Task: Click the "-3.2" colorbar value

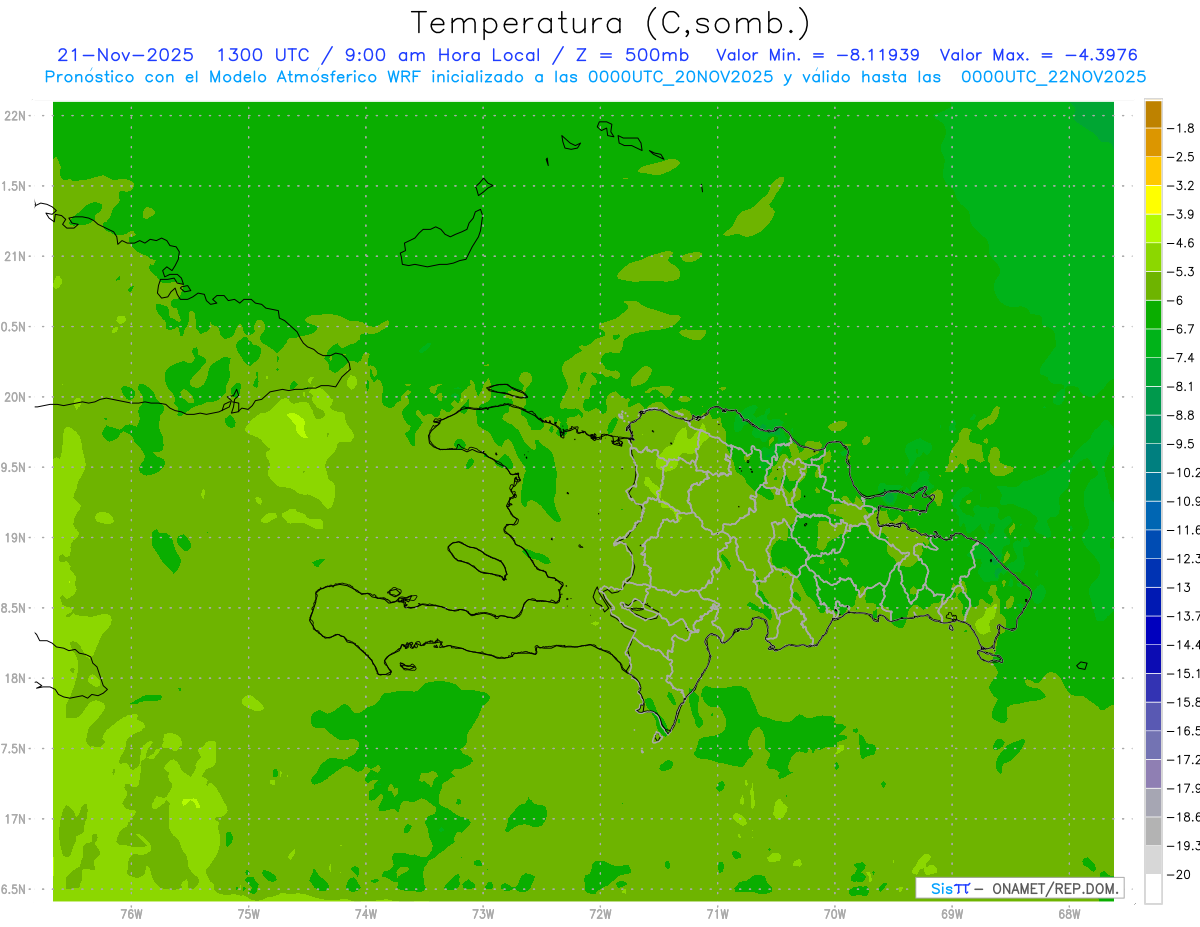Action: 1182,185
